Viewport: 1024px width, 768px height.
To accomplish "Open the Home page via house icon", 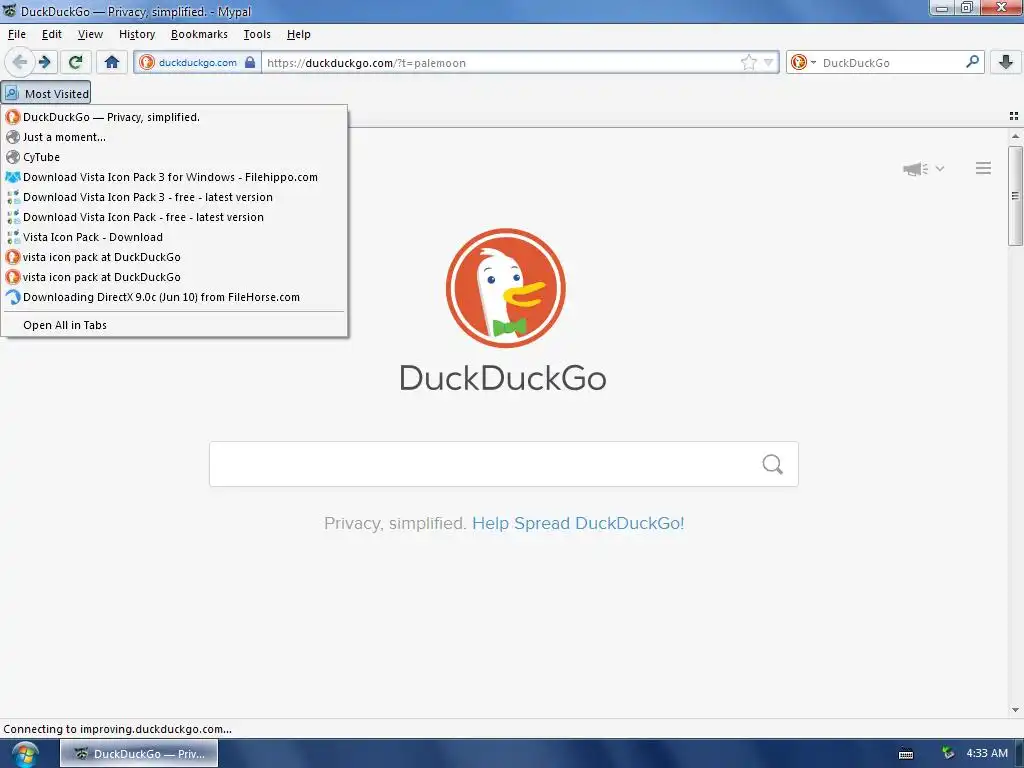I will pyautogui.click(x=112, y=62).
